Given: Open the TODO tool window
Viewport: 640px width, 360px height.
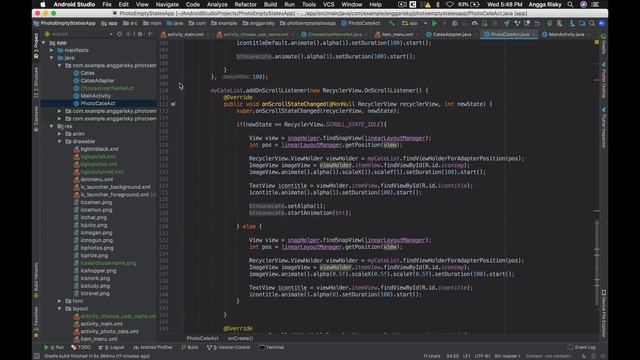Looking at the screenshot, I should pos(81,347).
